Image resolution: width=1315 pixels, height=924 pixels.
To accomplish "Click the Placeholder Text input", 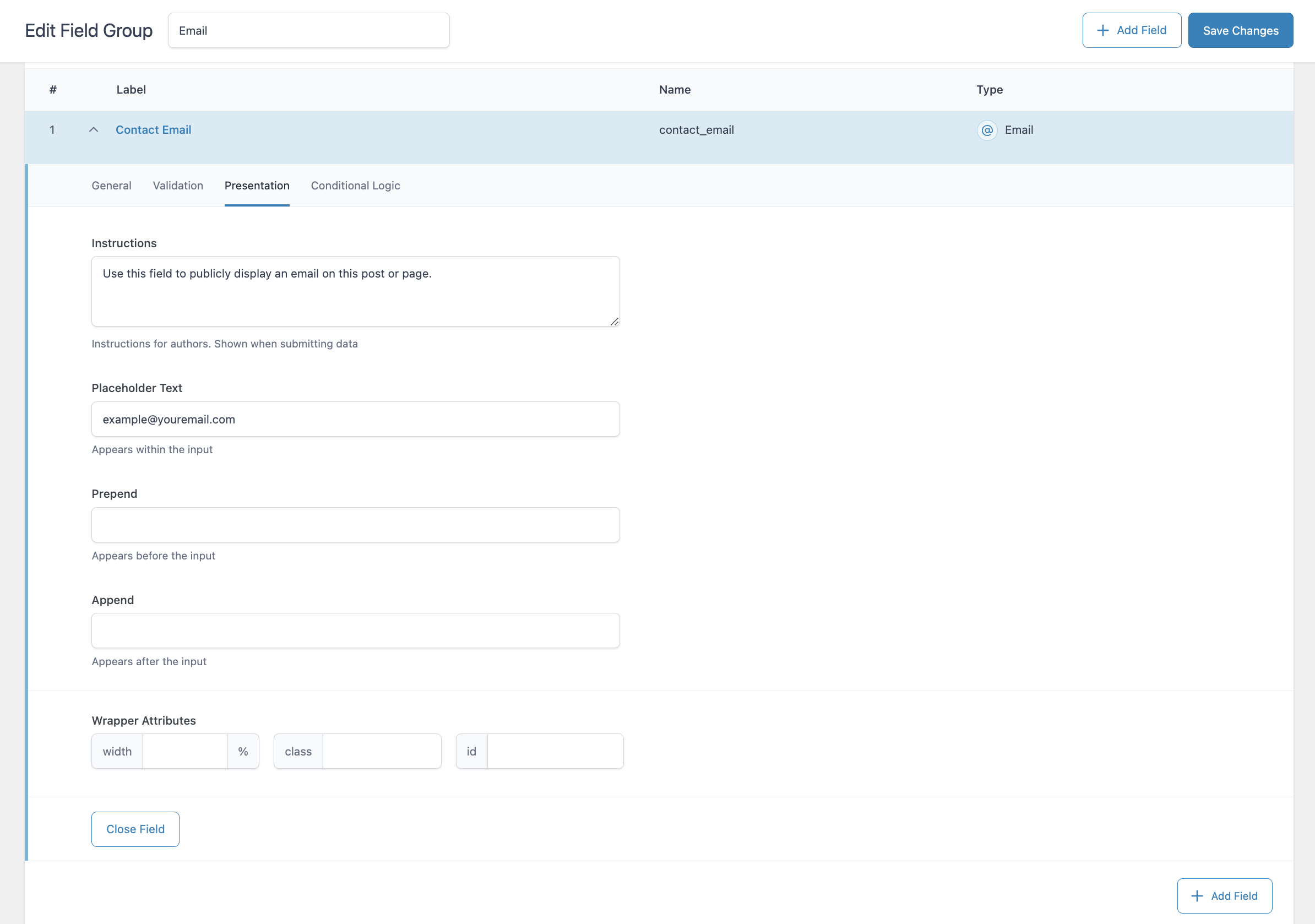I will tap(355, 418).
